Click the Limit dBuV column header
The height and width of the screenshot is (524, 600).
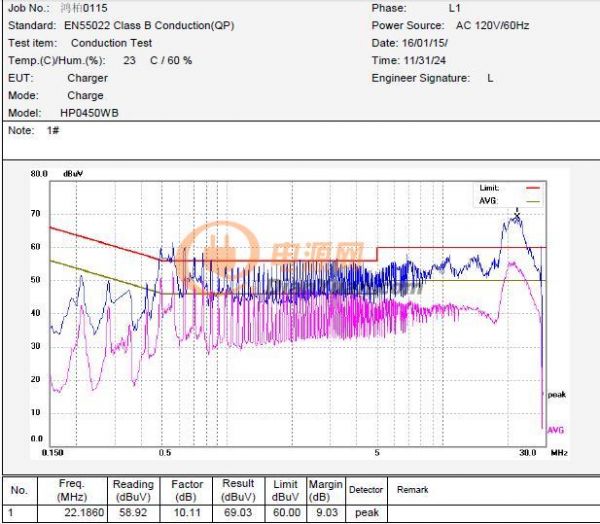(x=285, y=490)
